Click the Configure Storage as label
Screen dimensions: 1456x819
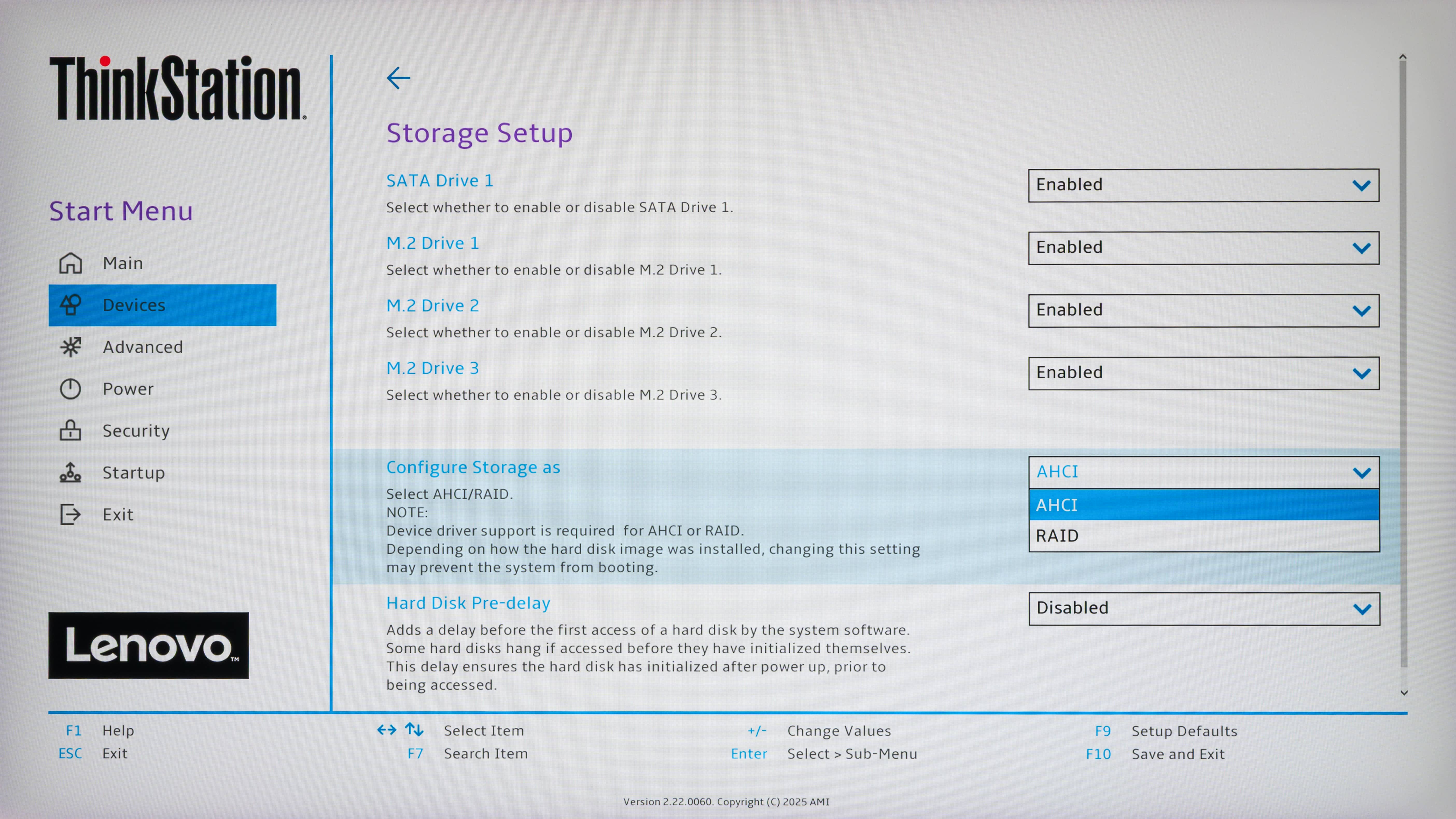click(474, 467)
